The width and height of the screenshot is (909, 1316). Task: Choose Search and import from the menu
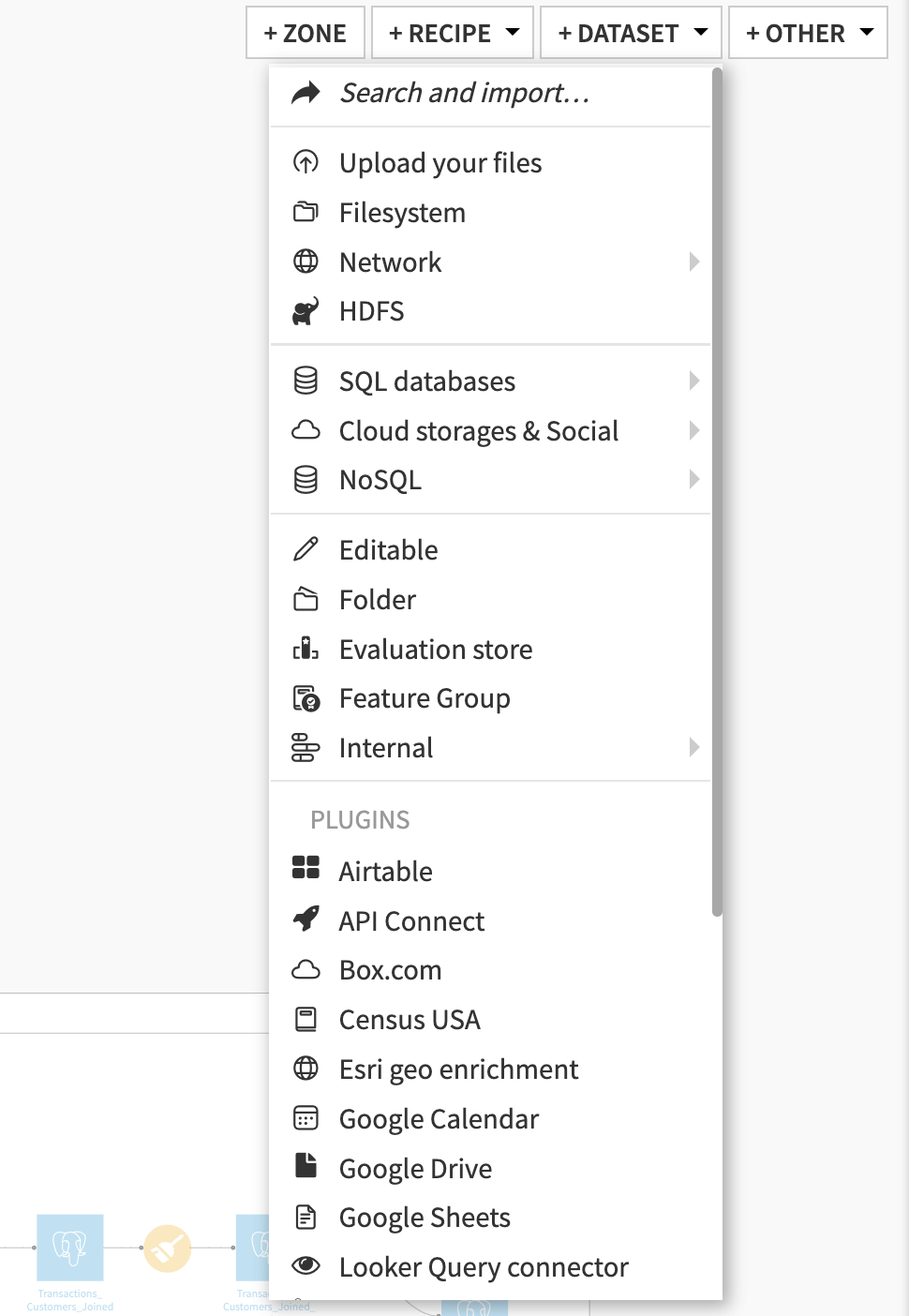point(465,93)
